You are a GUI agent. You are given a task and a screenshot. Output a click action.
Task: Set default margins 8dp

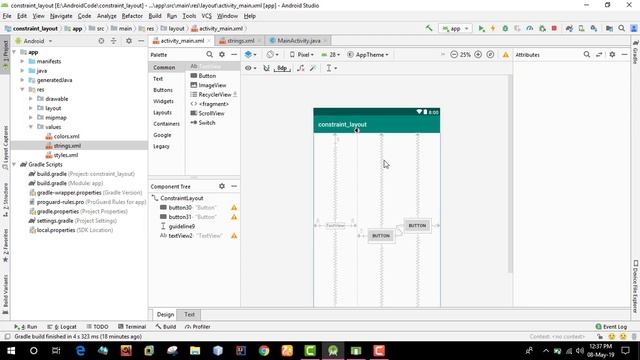click(282, 68)
